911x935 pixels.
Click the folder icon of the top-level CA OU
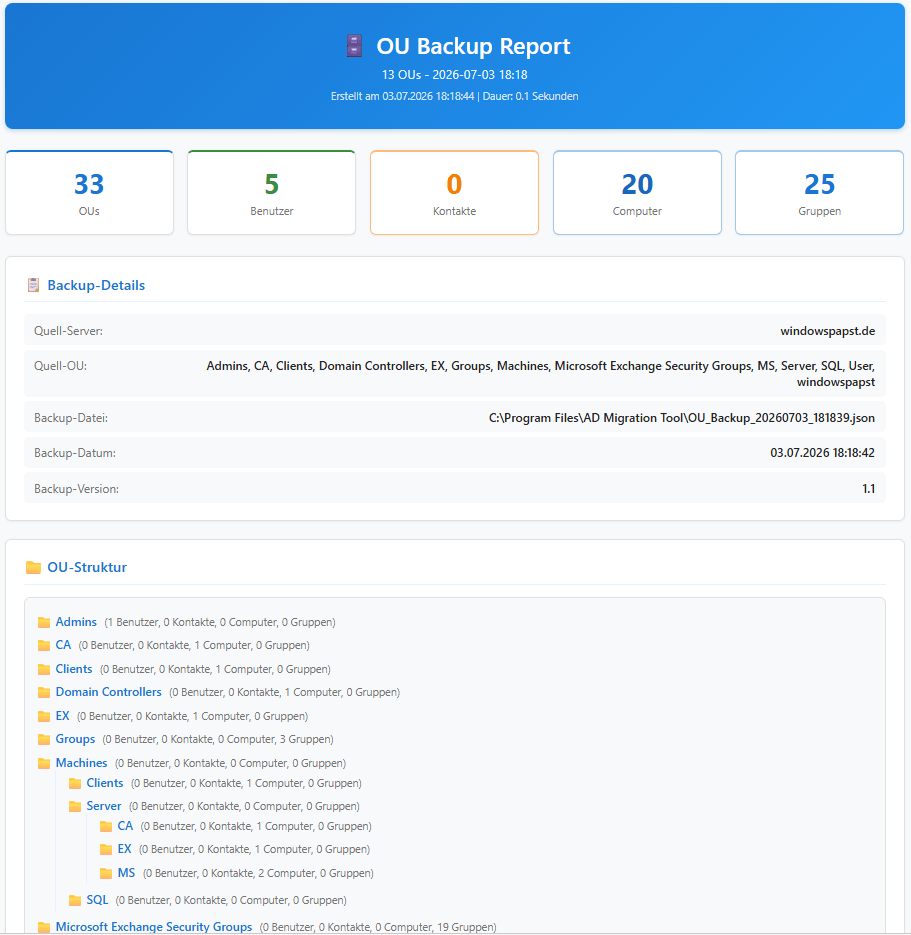point(44,645)
